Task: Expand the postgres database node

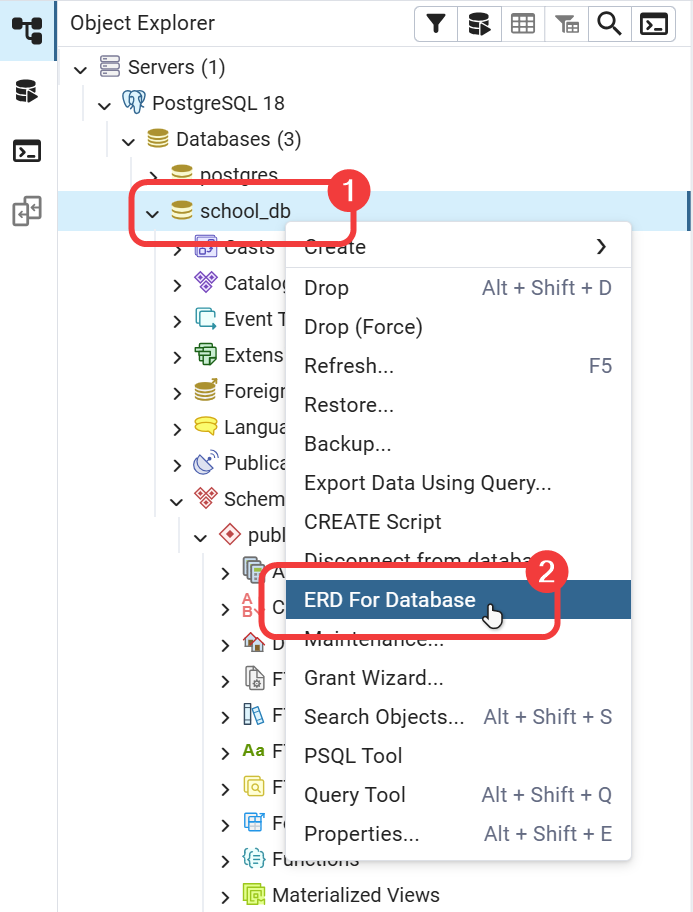Action: click(x=153, y=176)
